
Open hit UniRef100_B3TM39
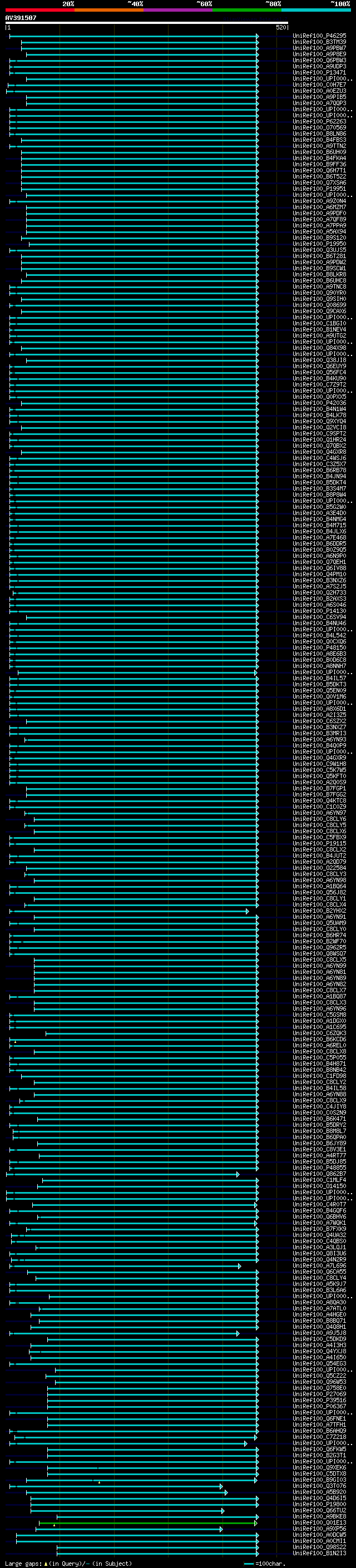(x=319, y=42)
